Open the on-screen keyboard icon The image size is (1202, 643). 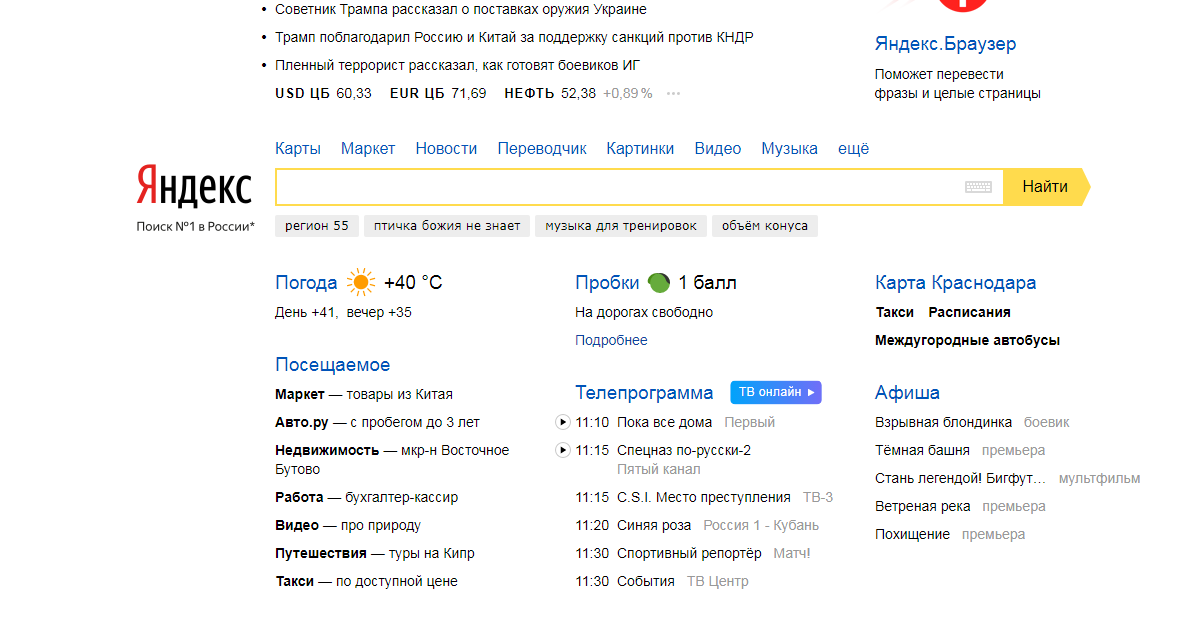tap(978, 187)
